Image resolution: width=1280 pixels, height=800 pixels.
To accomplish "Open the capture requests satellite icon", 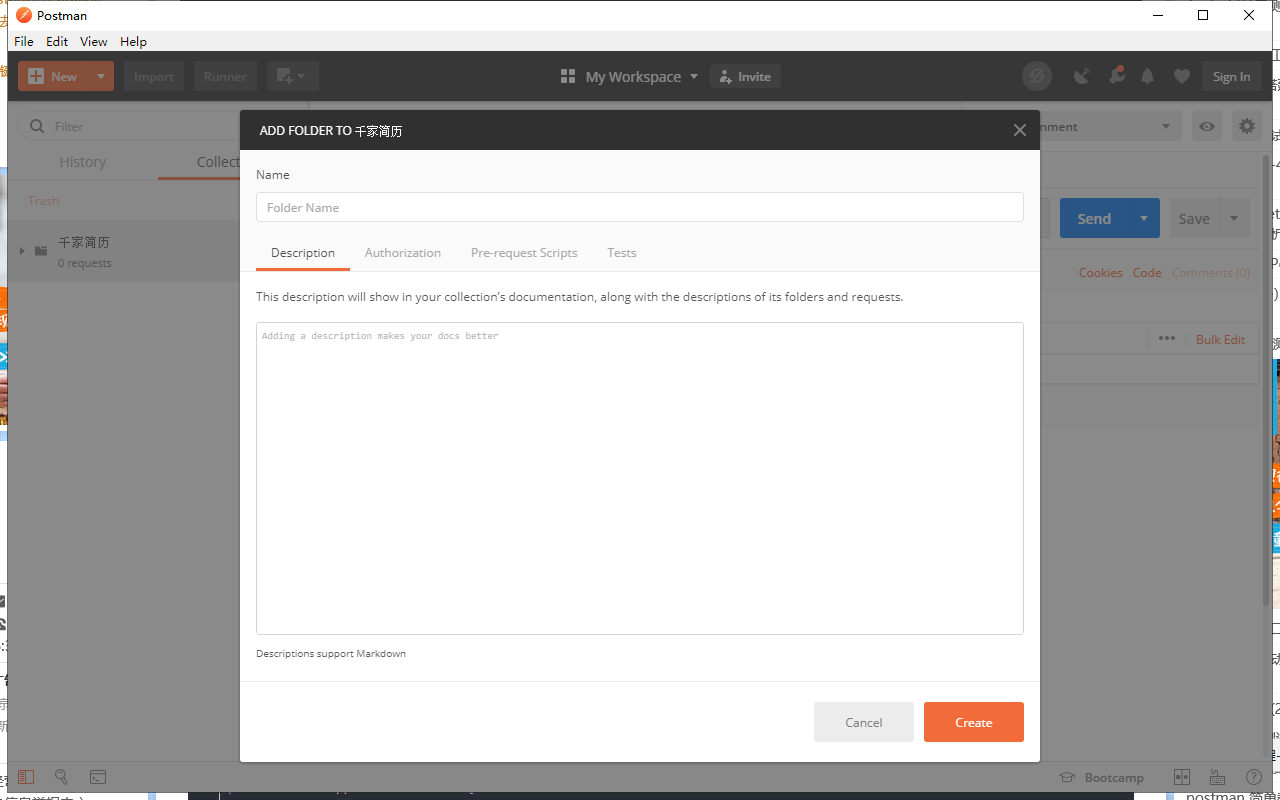I will pos(1082,76).
